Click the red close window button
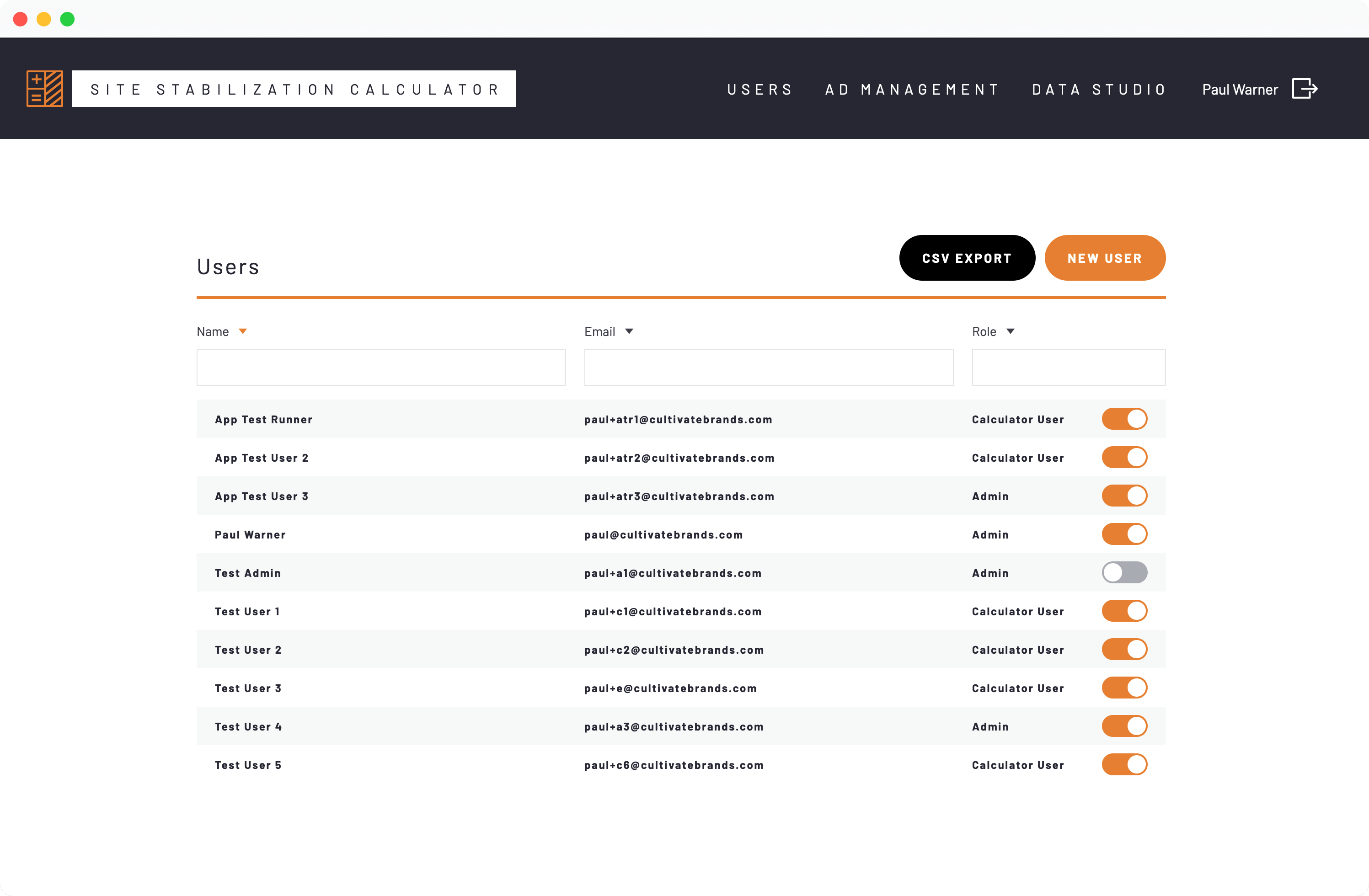The height and width of the screenshot is (896, 1369). [x=20, y=19]
